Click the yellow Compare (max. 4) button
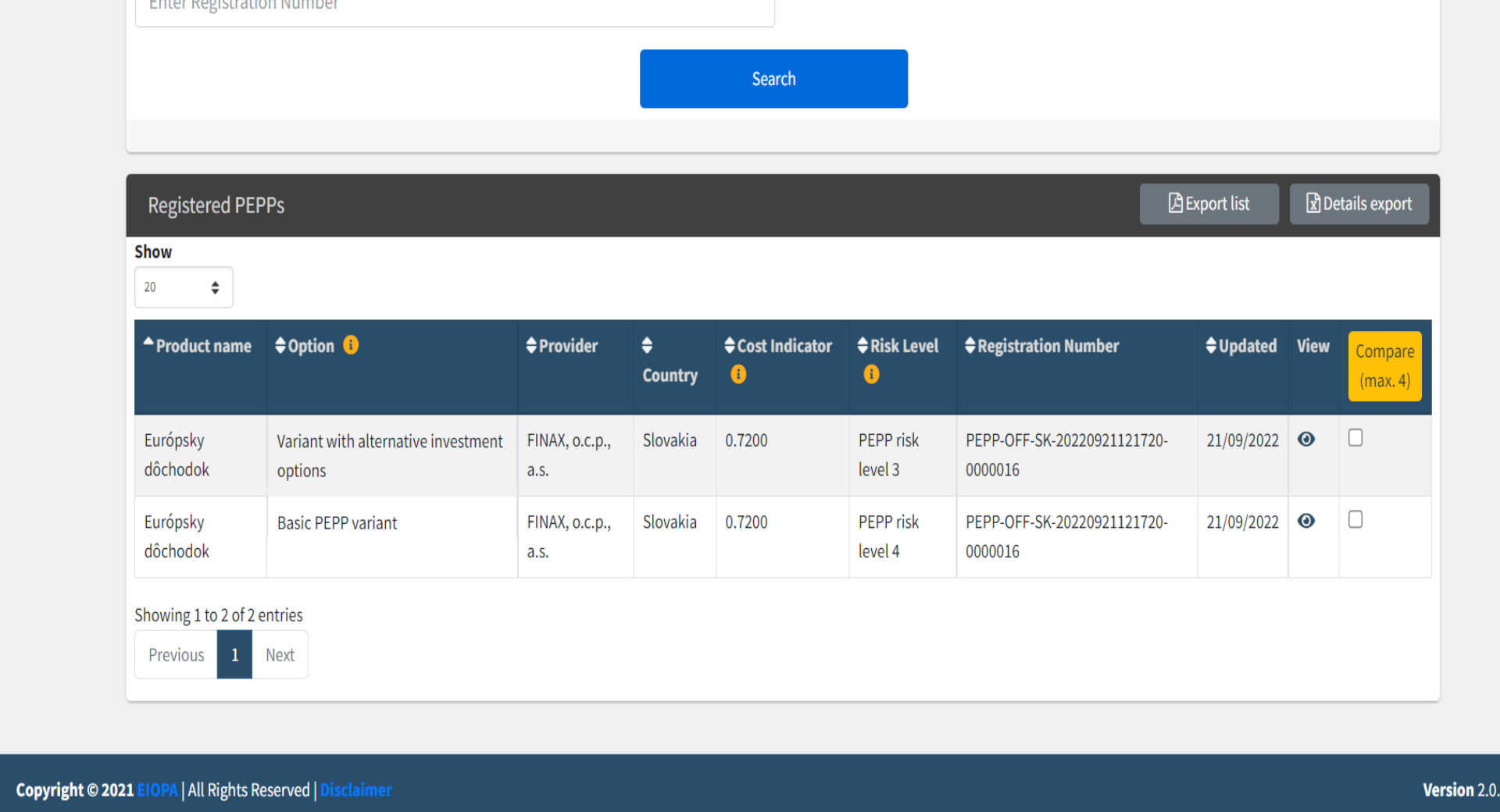 coord(1384,366)
